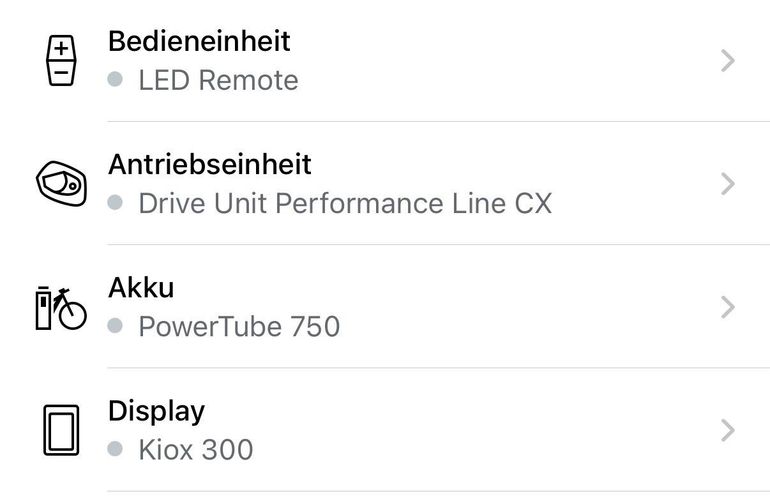Tap the Drive Unit Performance Line CX text

click(345, 204)
